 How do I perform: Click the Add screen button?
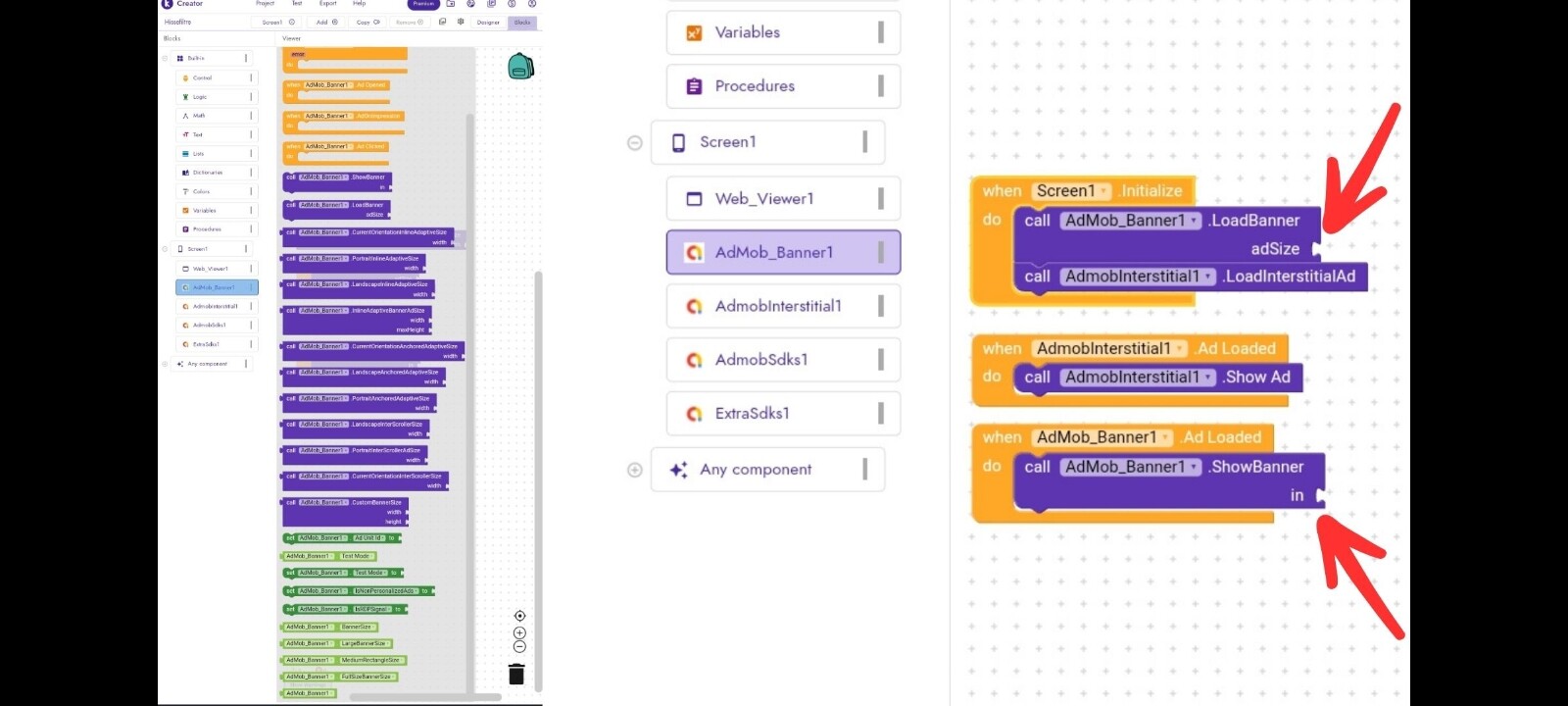tap(326, 22)
